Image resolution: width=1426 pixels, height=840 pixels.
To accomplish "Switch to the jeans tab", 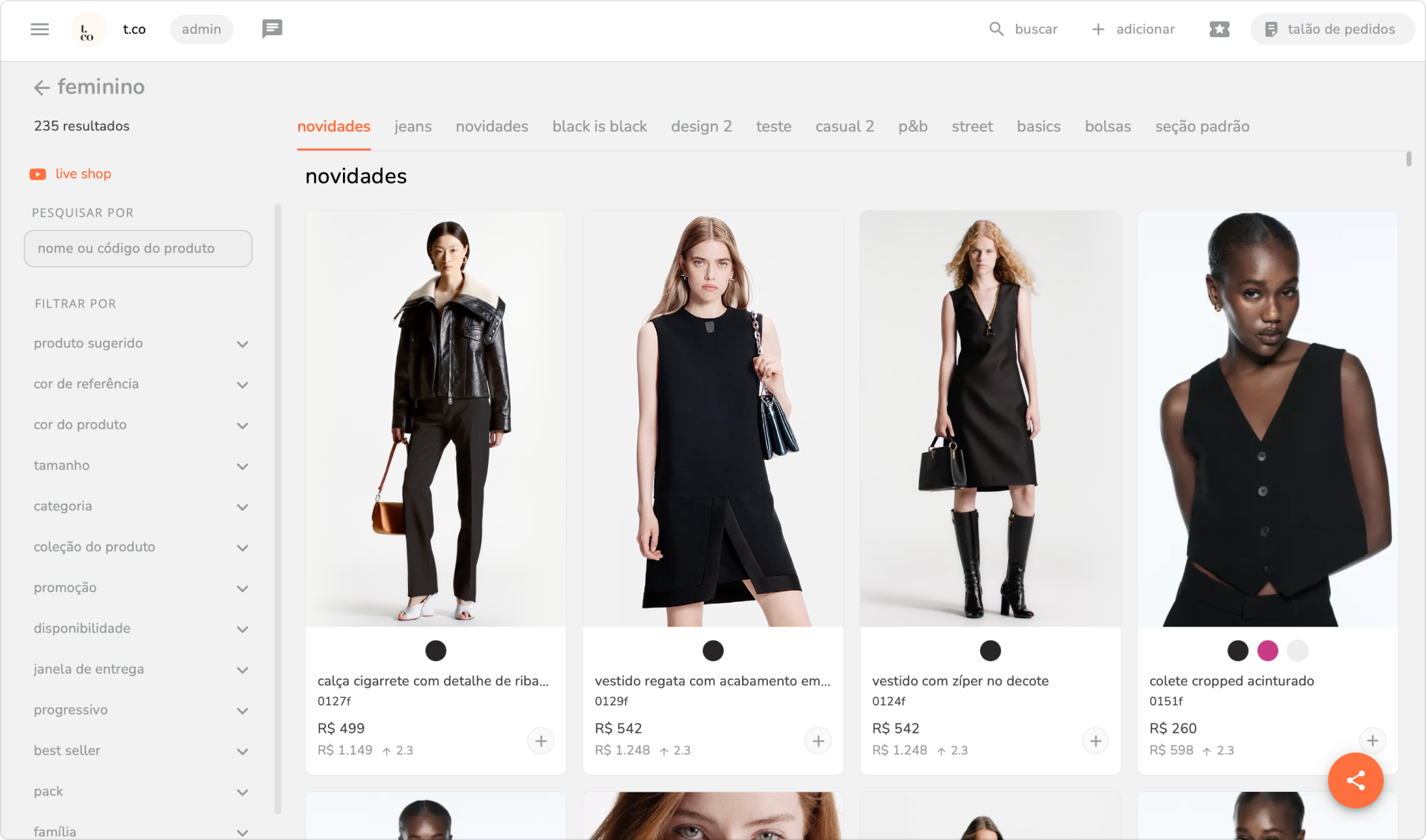I will pos(413,127).
